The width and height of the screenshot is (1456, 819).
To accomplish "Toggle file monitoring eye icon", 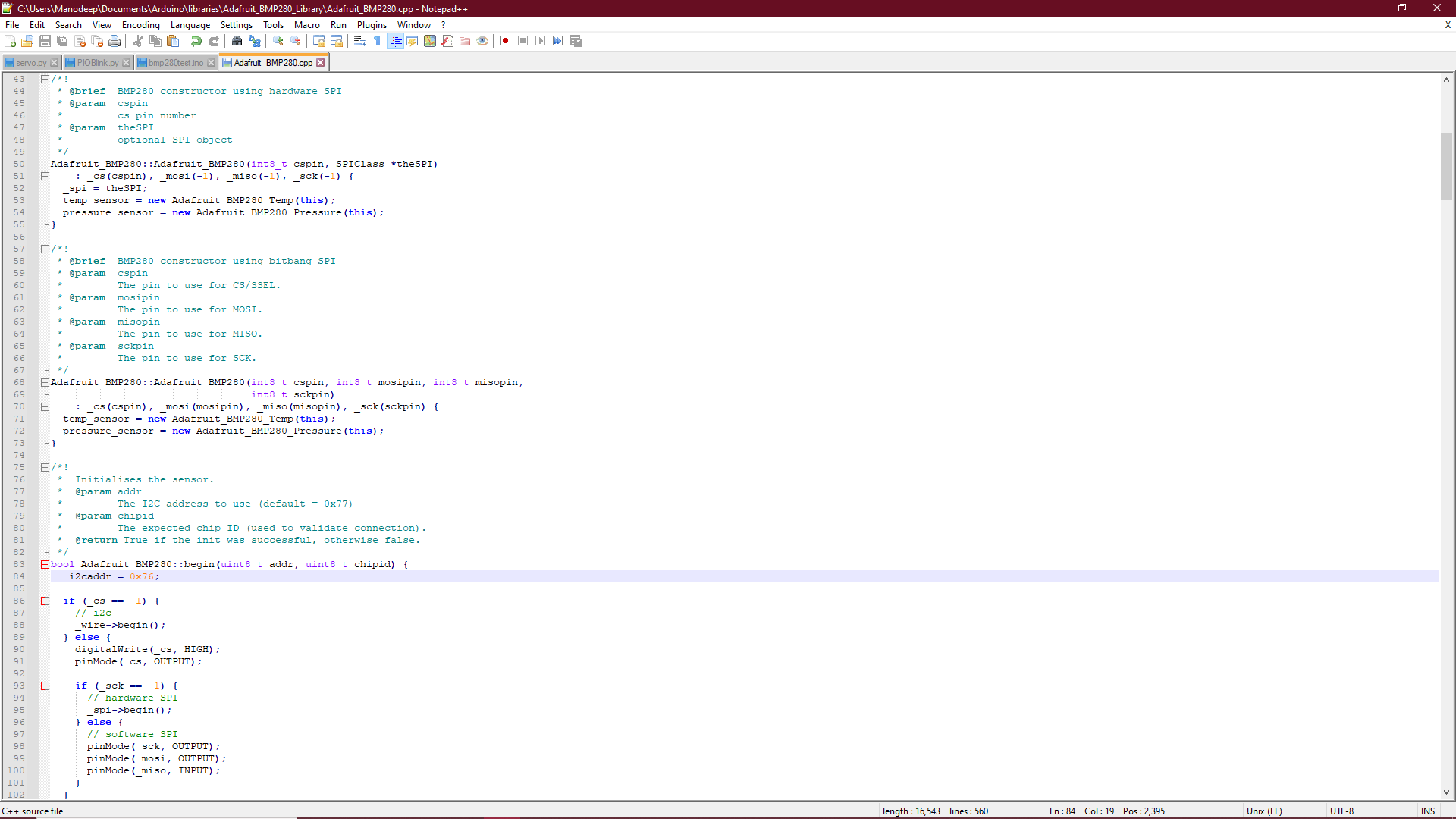I will point(482,41).
